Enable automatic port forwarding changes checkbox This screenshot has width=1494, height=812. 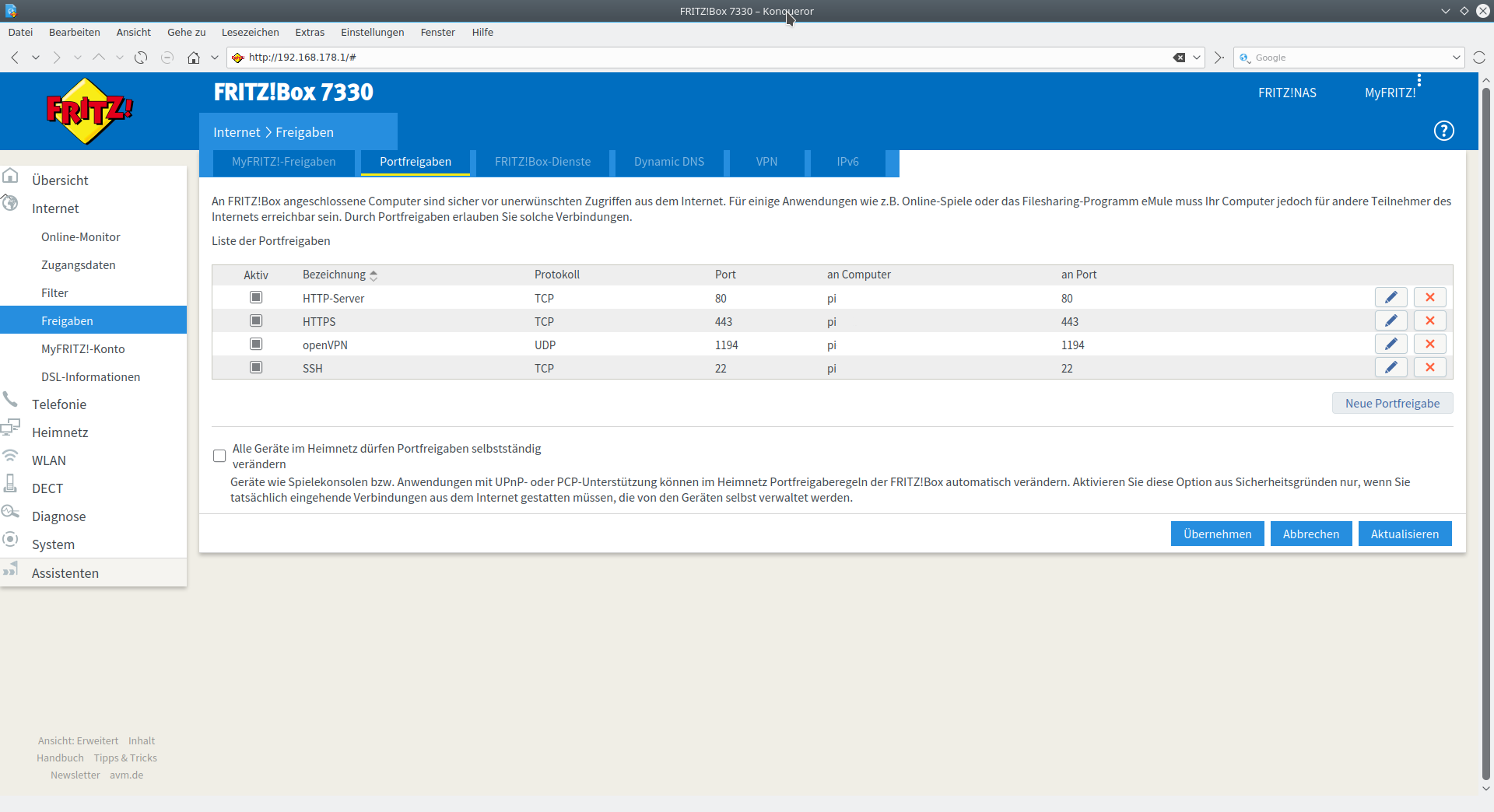pos(219,456)
